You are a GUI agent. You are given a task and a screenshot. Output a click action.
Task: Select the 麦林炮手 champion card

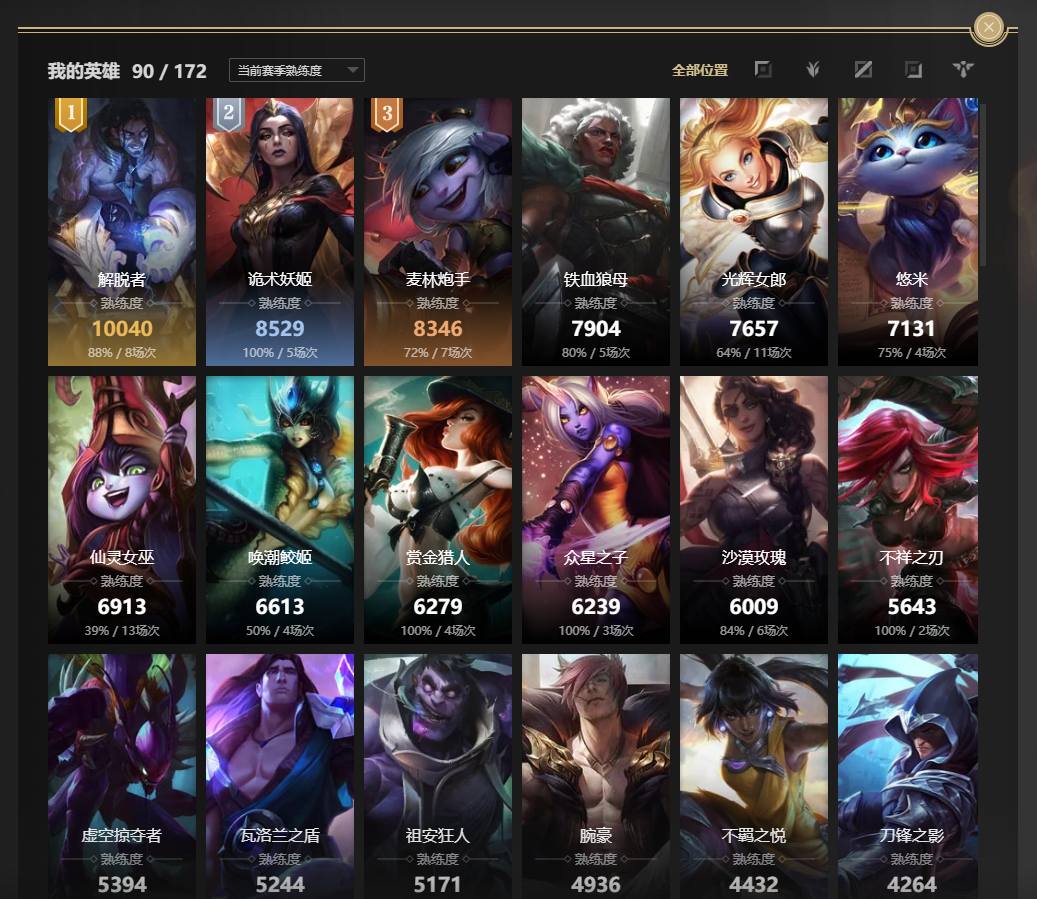438,232
